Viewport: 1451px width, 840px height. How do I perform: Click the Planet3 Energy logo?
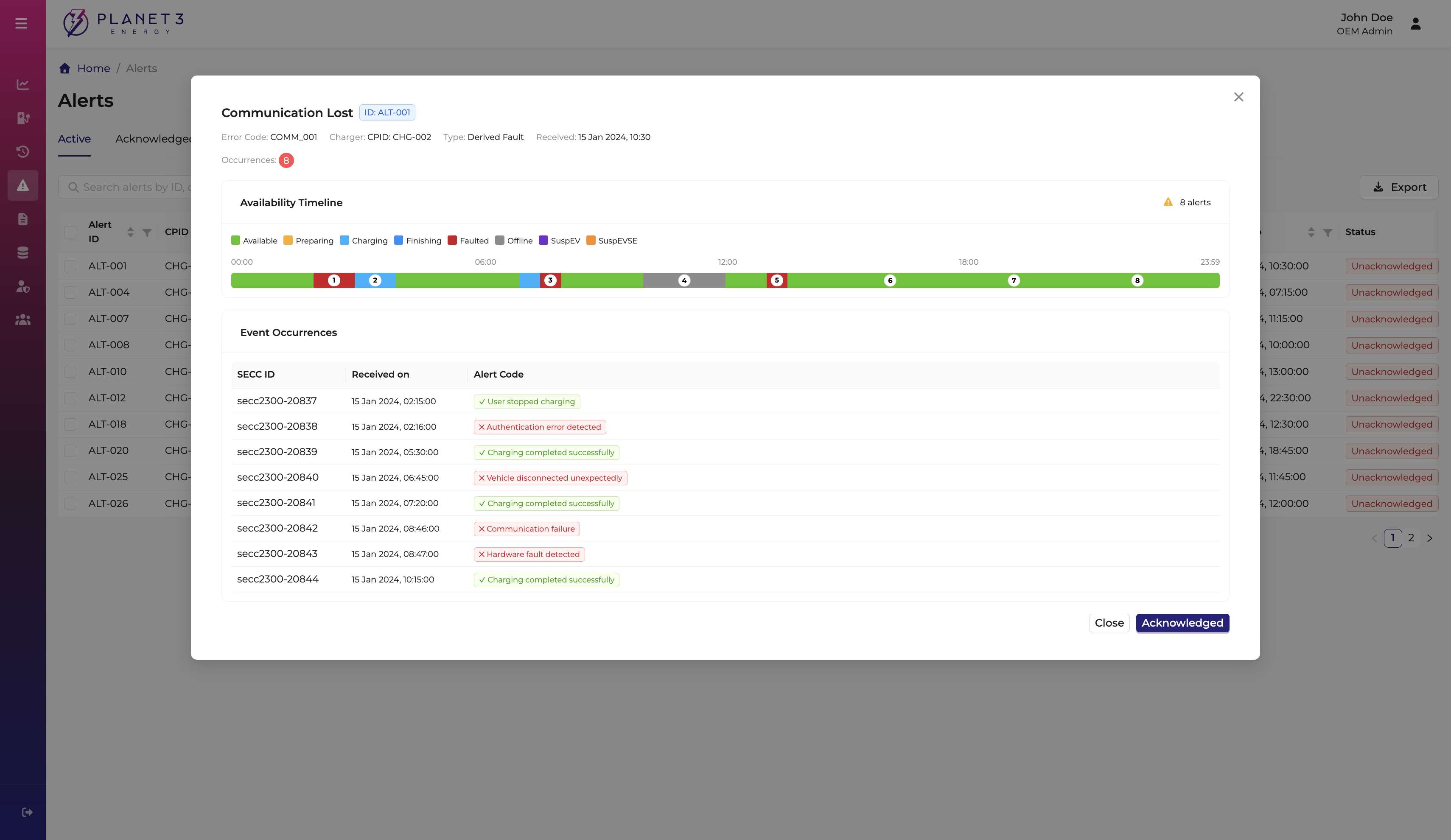(124, 23)
